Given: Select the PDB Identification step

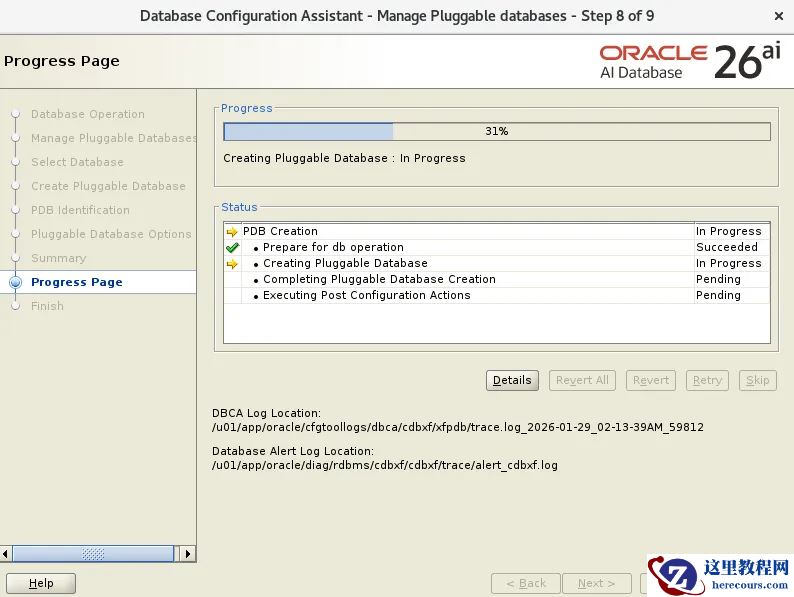Looking at the screenshot, I should click(x=80, y=210).
